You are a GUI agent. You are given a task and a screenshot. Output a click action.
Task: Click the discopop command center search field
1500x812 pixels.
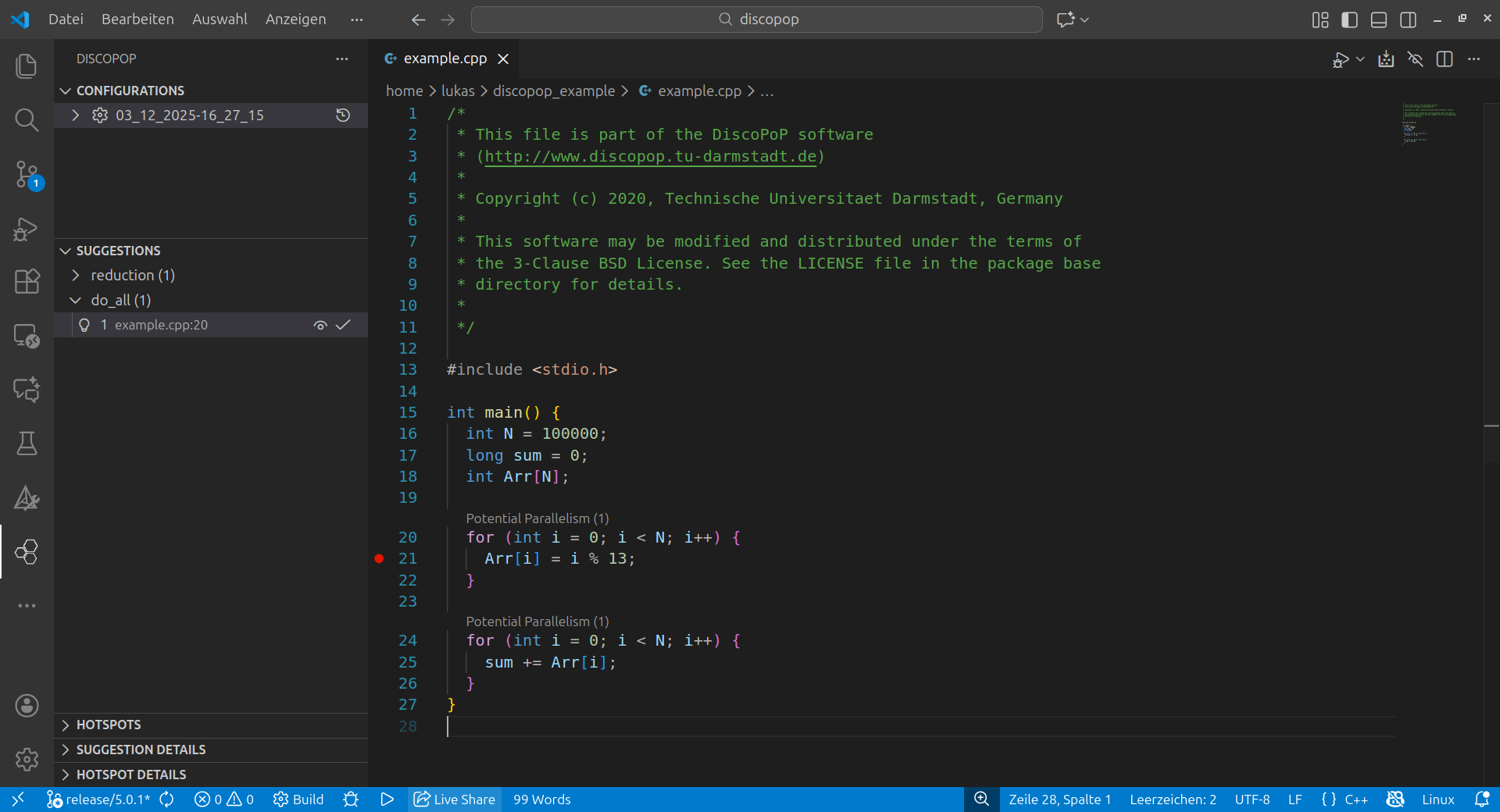coord(756,20)
